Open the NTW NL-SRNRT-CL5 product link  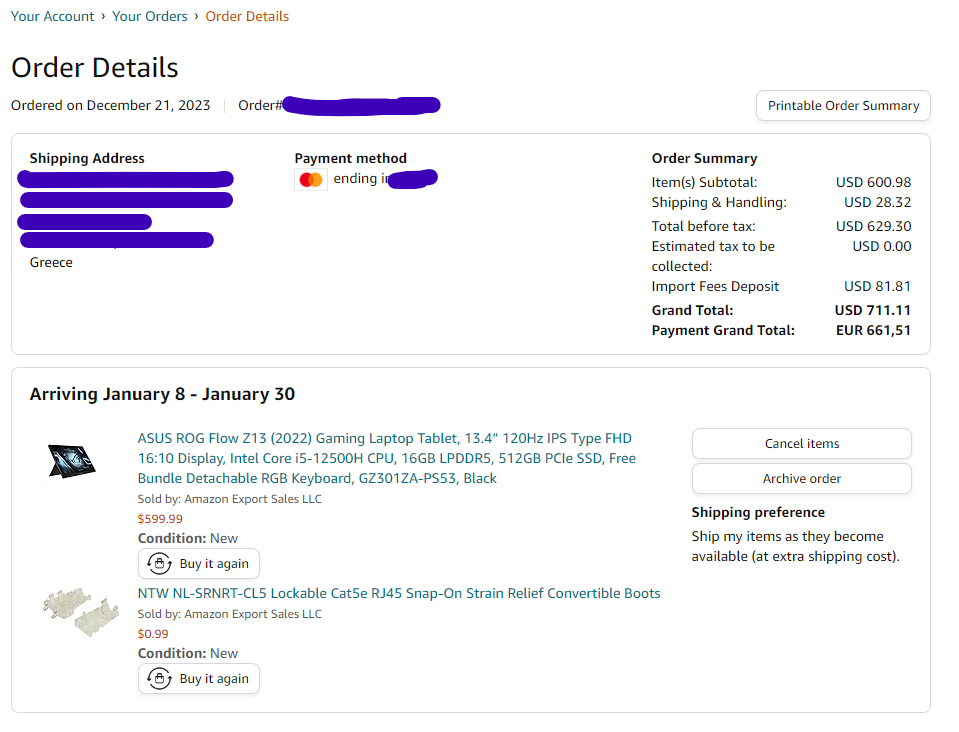[x=399, y=593]
